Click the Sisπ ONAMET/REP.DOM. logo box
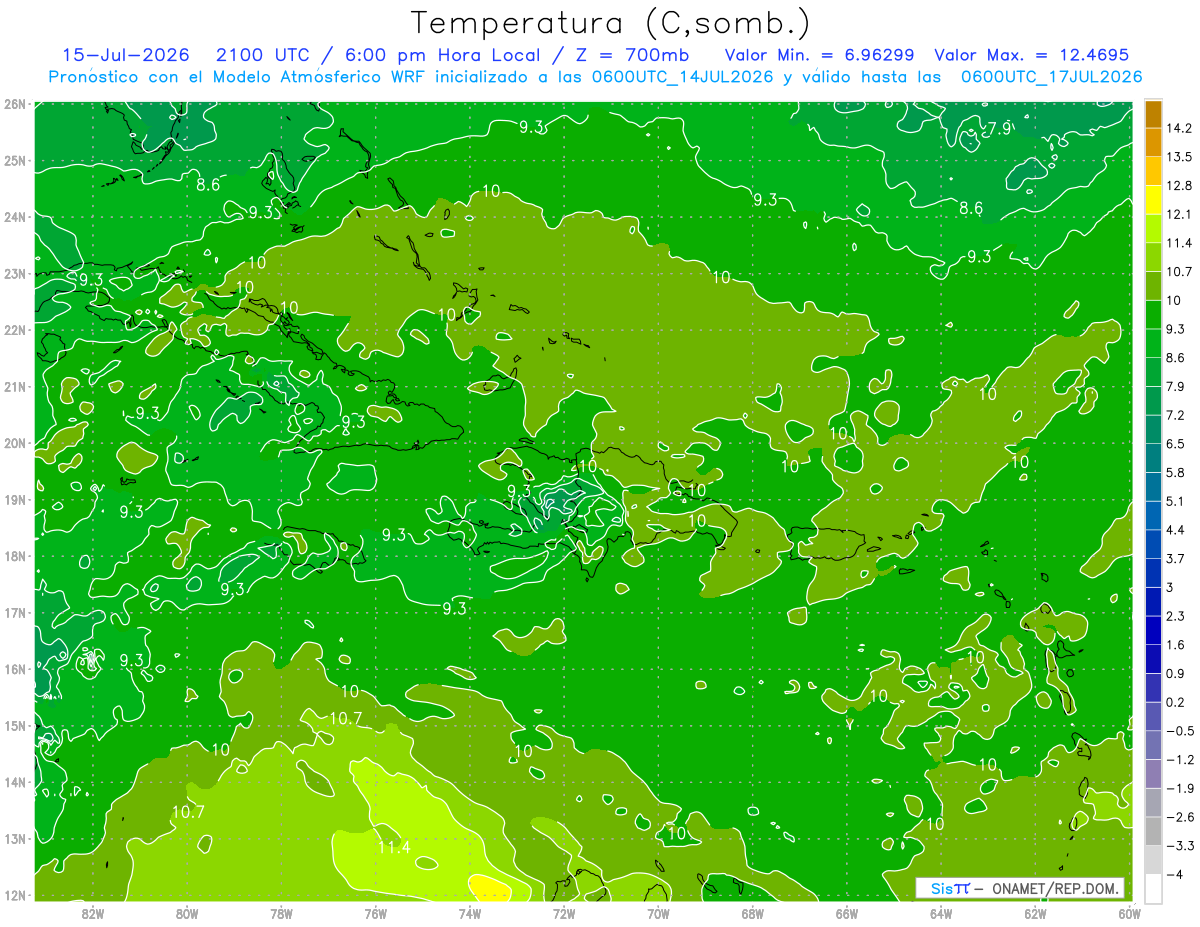The width and height of the screenshot is (1200, 927). pos(1020,888)
